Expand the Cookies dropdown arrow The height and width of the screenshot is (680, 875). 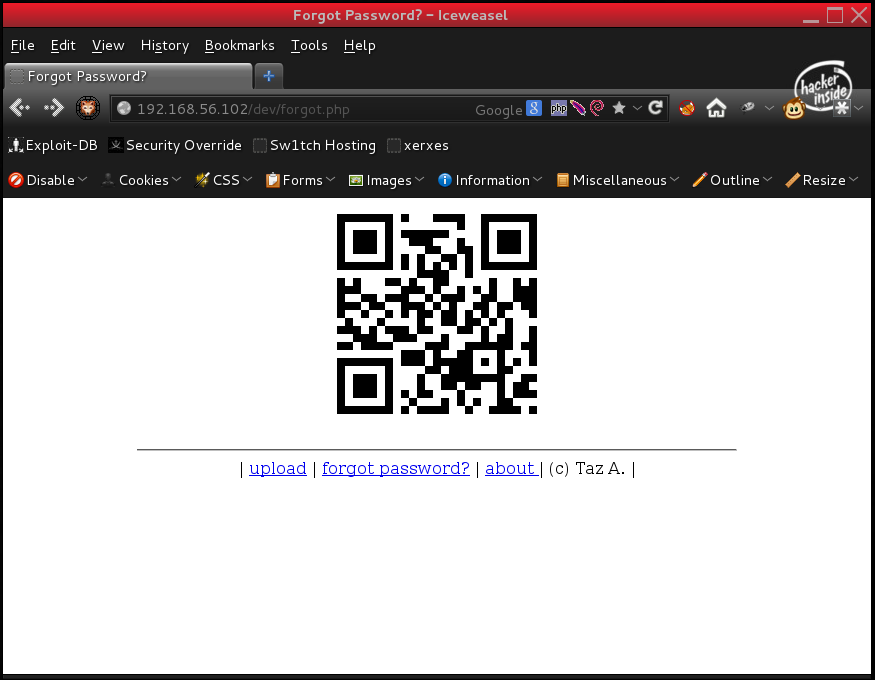(x=176, y=180)
